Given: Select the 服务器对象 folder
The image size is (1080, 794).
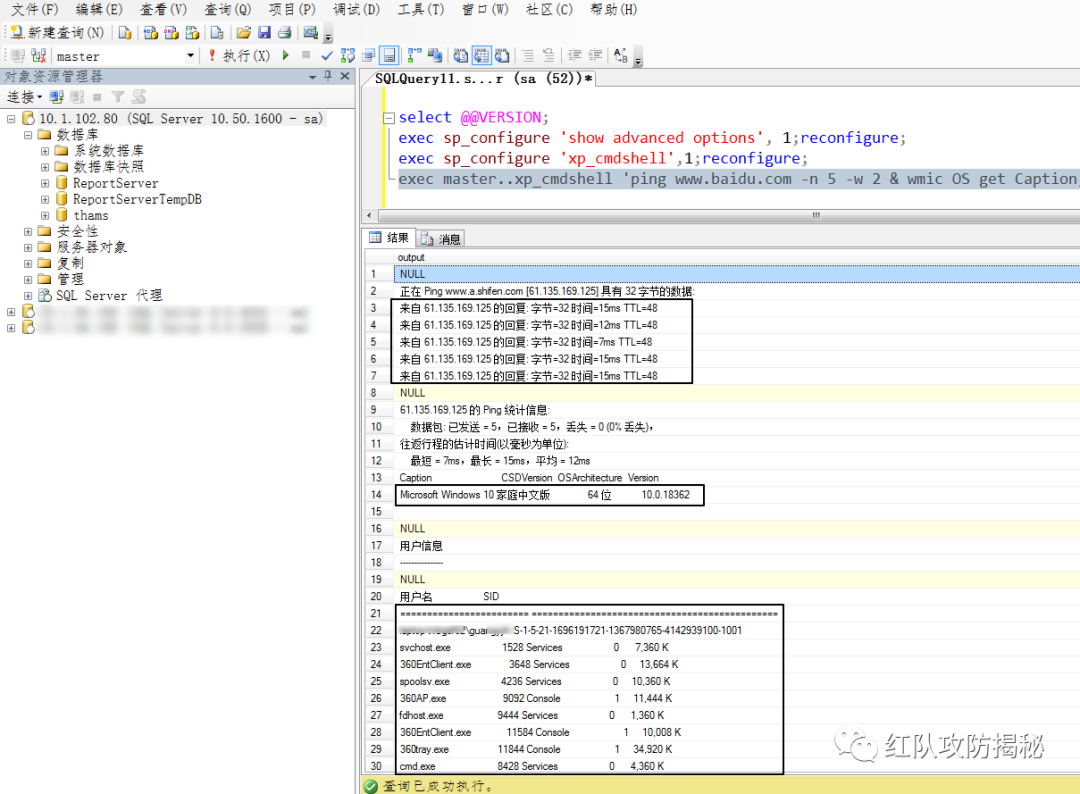Looking at the screenshot, I should click(92, 247).
